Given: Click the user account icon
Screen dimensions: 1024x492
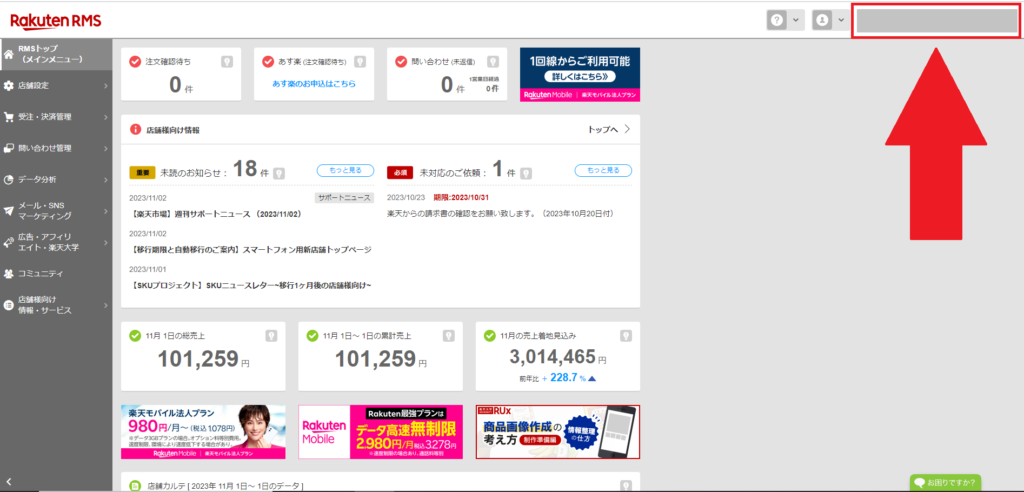Looking at the screenshot, I should point(822,20).
